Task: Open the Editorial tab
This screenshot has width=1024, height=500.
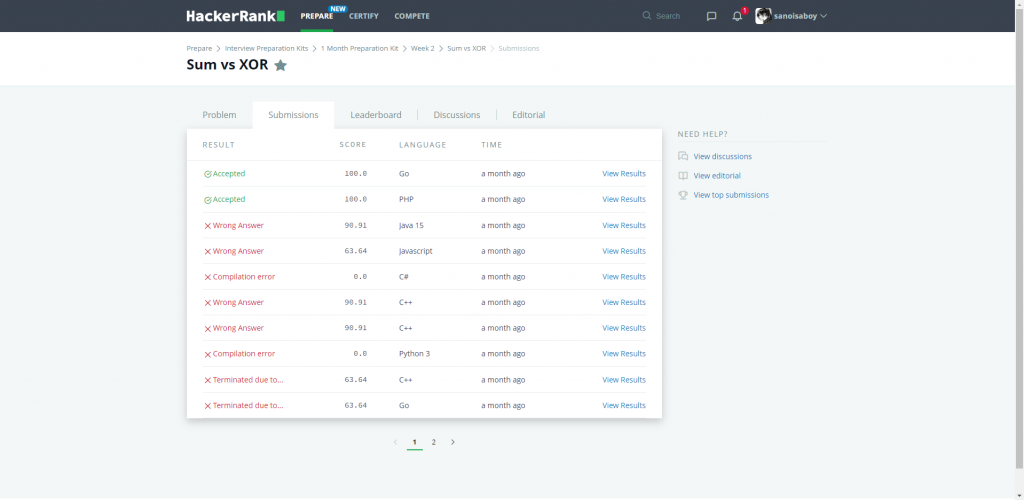Action: pos(528,115)
